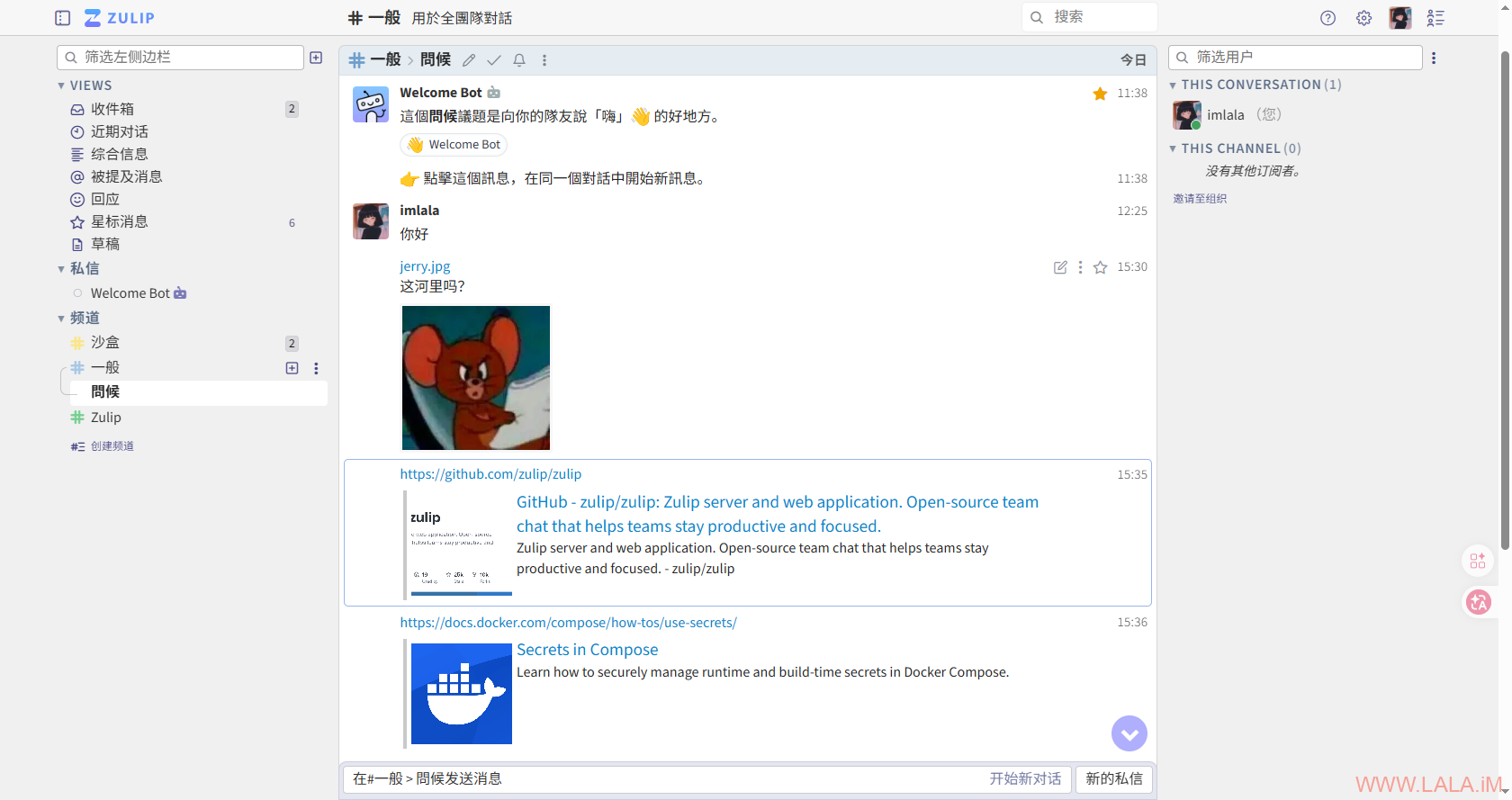Image resolution: width=1512 pixels, height=800 pixels.
Task: Click the 新的私信 button
Action: 1113,778
